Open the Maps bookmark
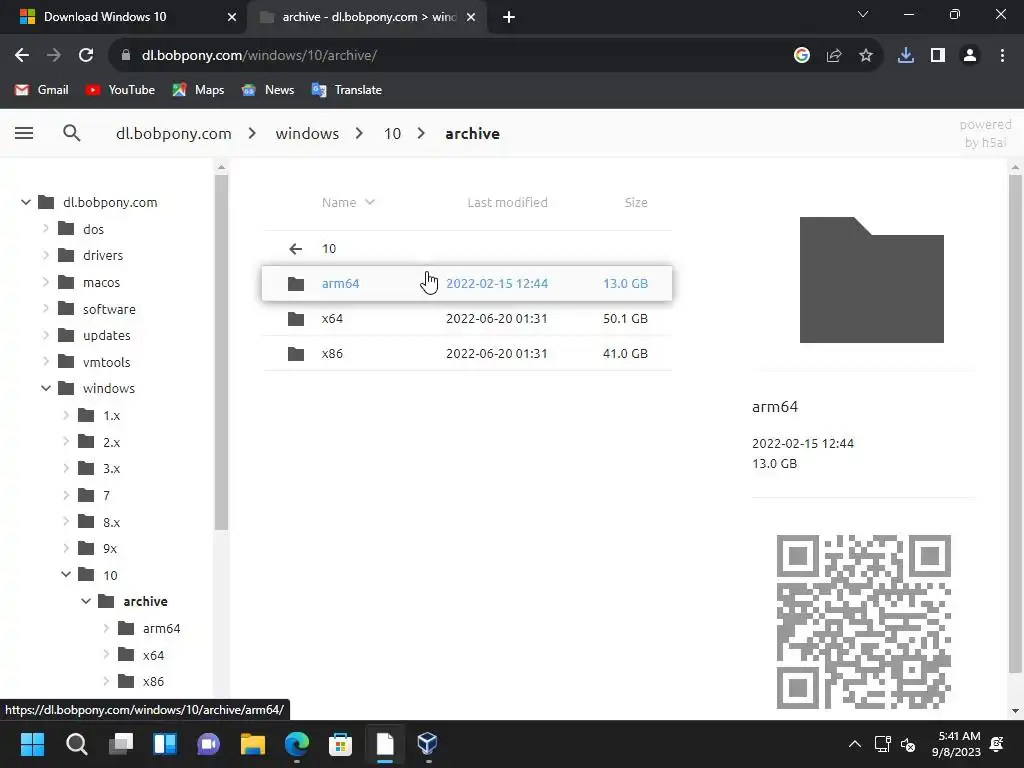Screen dimensions: 1024x768 coord(198,90)
